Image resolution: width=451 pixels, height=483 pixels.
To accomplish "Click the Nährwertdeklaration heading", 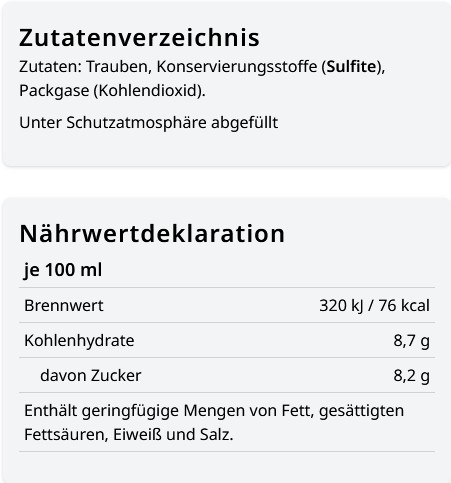I will tap(152, 233).
